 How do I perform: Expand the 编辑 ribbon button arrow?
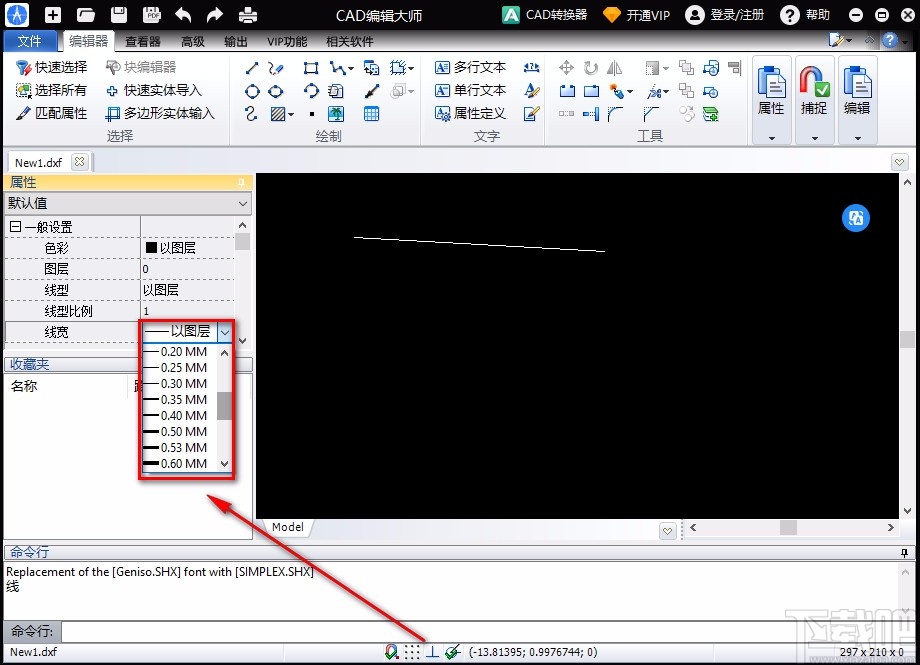(857, 139)
